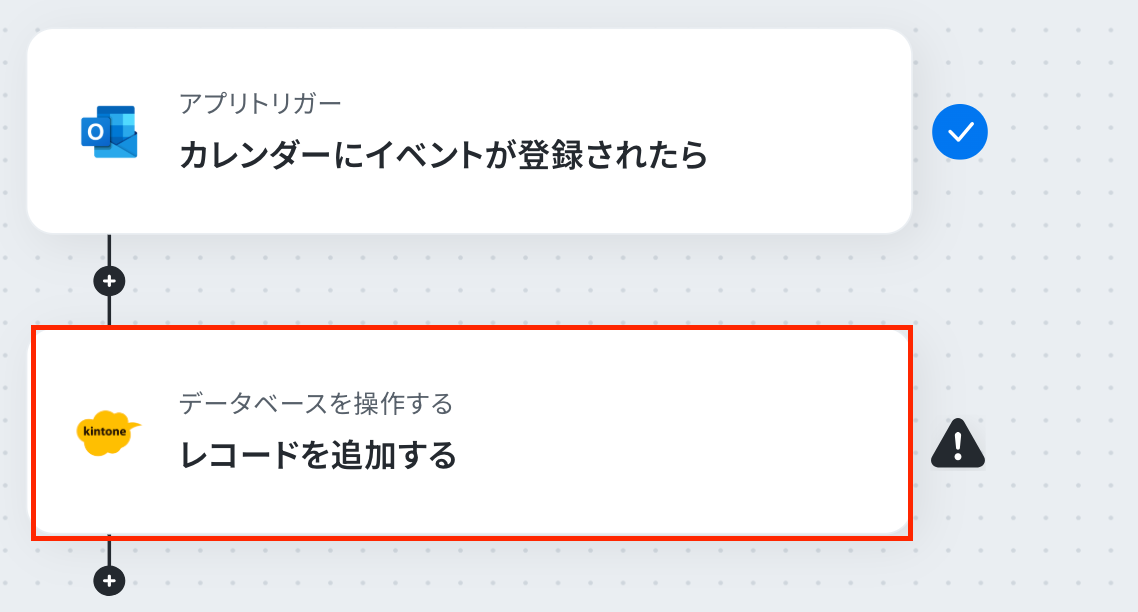This screenshot has height=612, width=1138.
Task: Click the connector line above the bottom plus button
Action: pos(109,552)
